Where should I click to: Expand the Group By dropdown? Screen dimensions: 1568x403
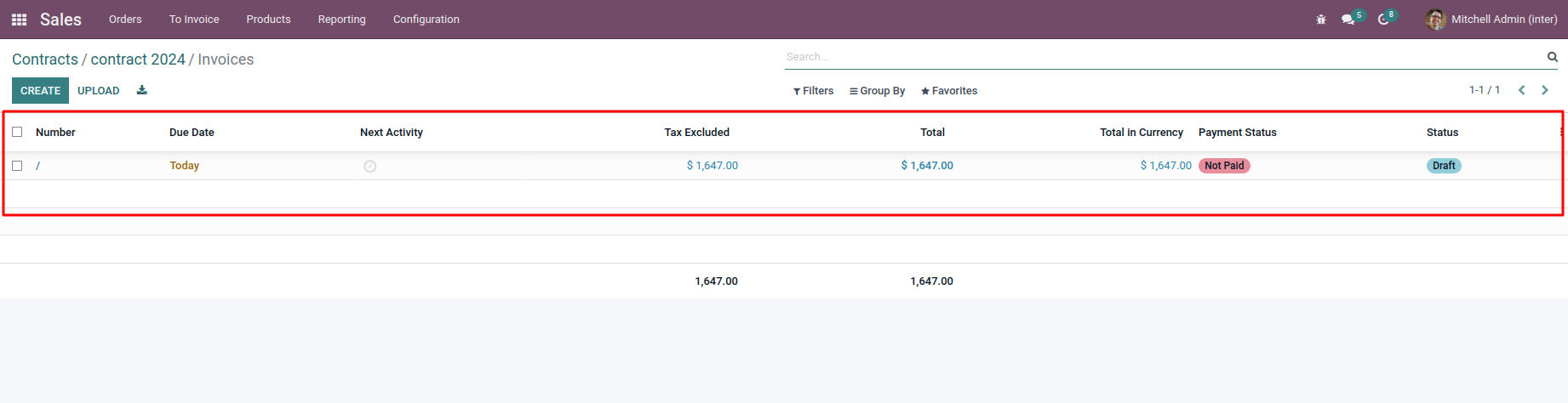(878, 91)
